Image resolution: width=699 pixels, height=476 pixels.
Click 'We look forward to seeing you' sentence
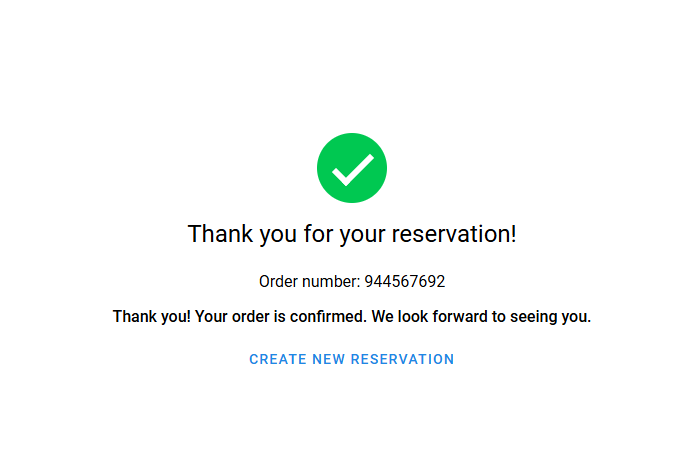coord(481,317)
